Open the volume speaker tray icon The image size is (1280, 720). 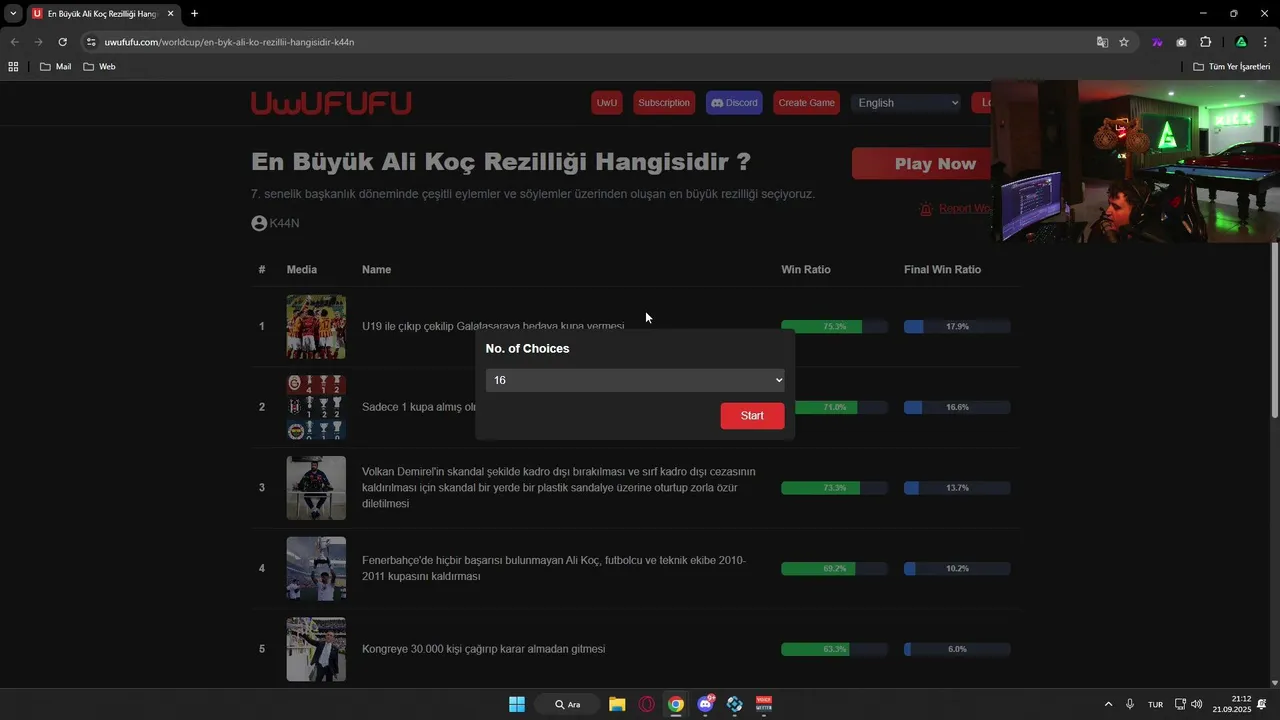click(x=1197, y=704)
